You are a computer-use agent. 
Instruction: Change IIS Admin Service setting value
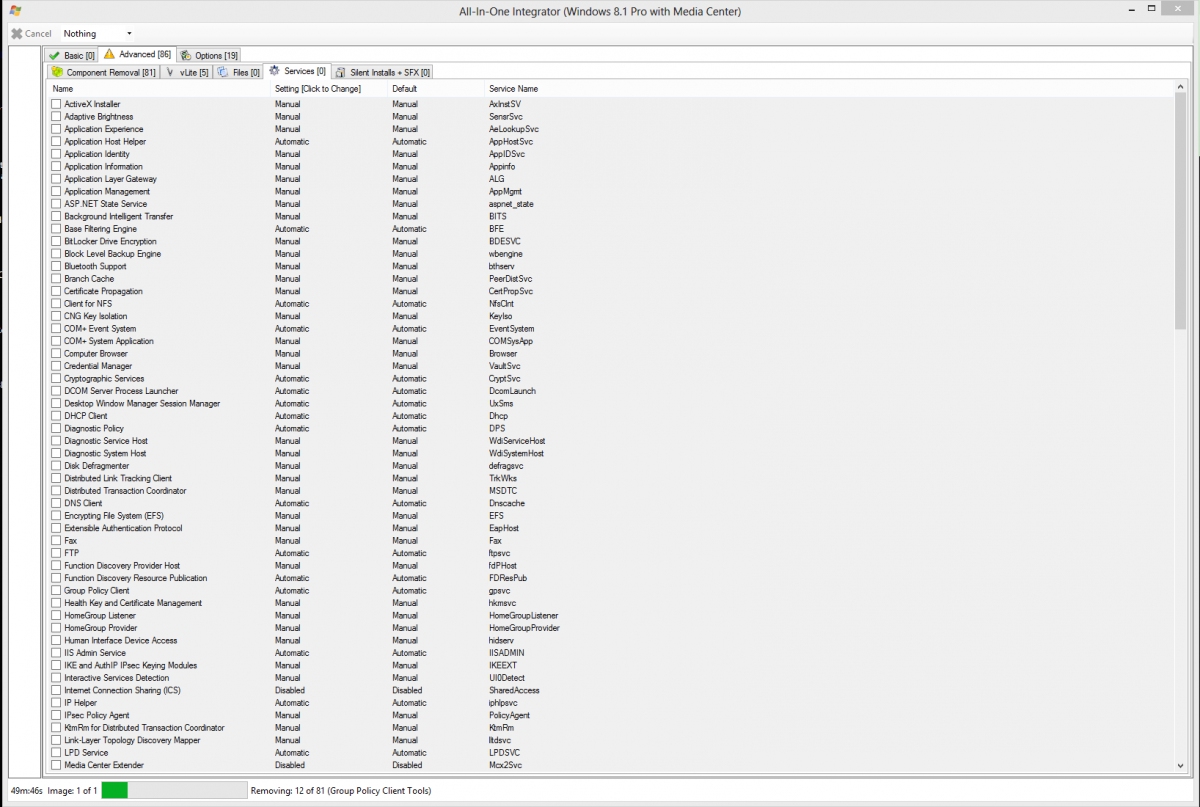click(292, 653)
